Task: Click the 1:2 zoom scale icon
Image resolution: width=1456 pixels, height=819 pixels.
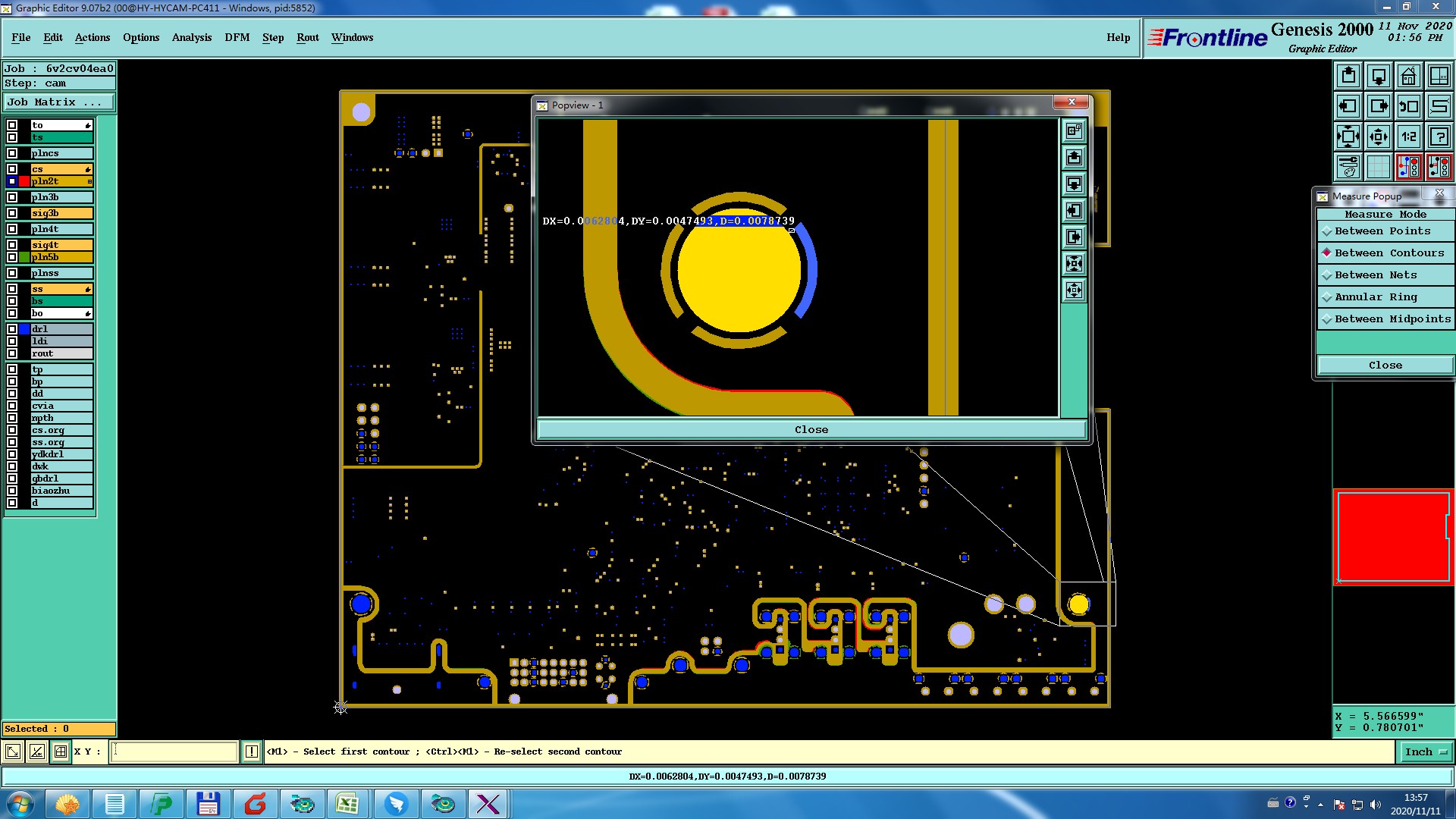Action: pos(1408,136)
